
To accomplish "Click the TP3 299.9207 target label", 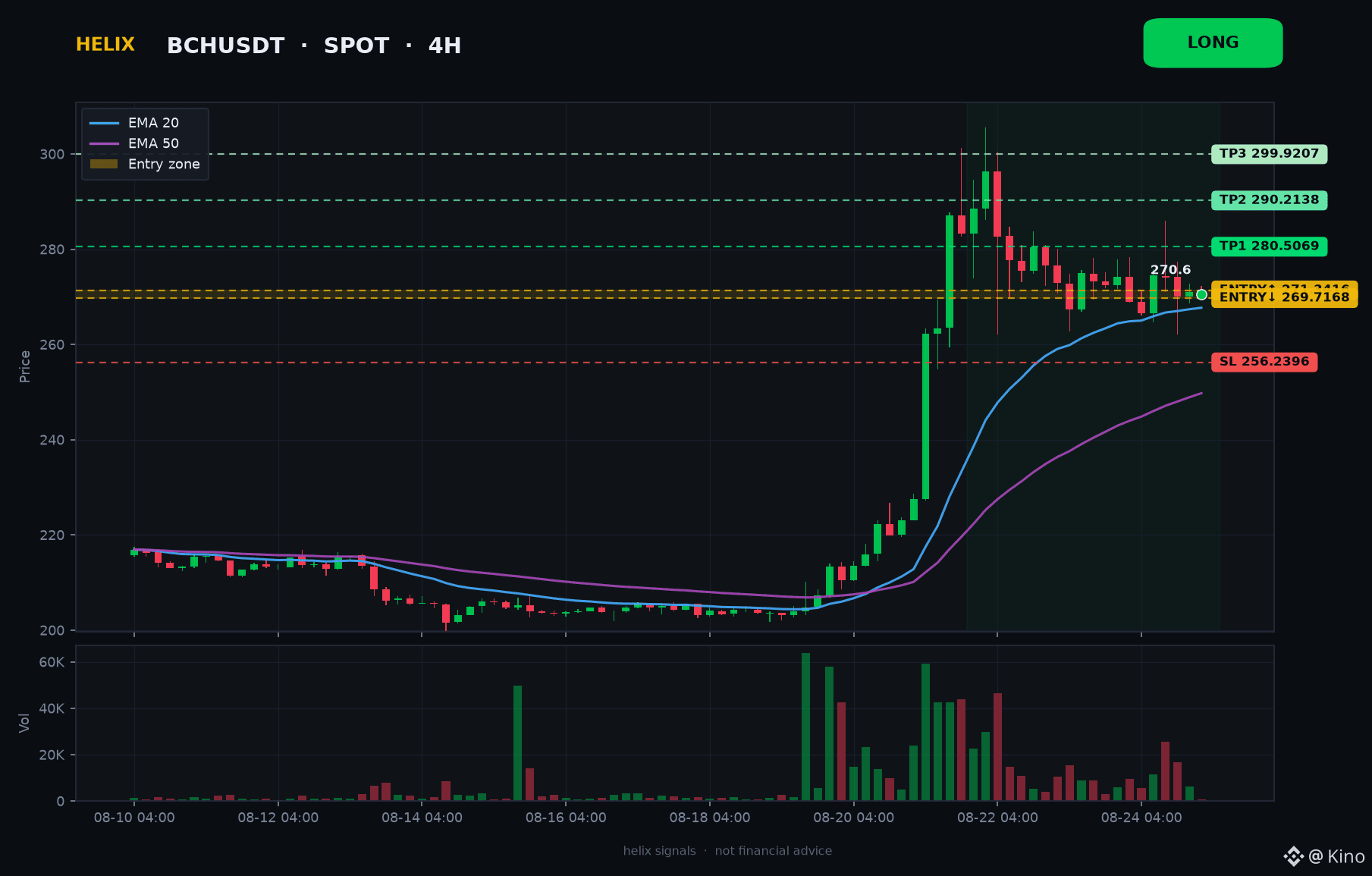I will click(x=1269, y=154).
